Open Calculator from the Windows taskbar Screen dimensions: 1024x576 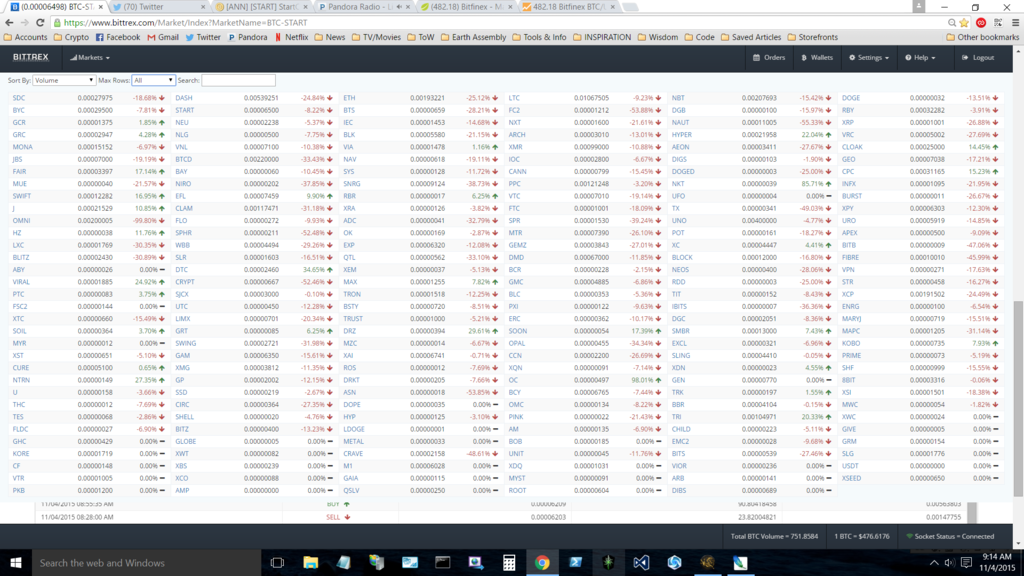[x=509, y=563]
